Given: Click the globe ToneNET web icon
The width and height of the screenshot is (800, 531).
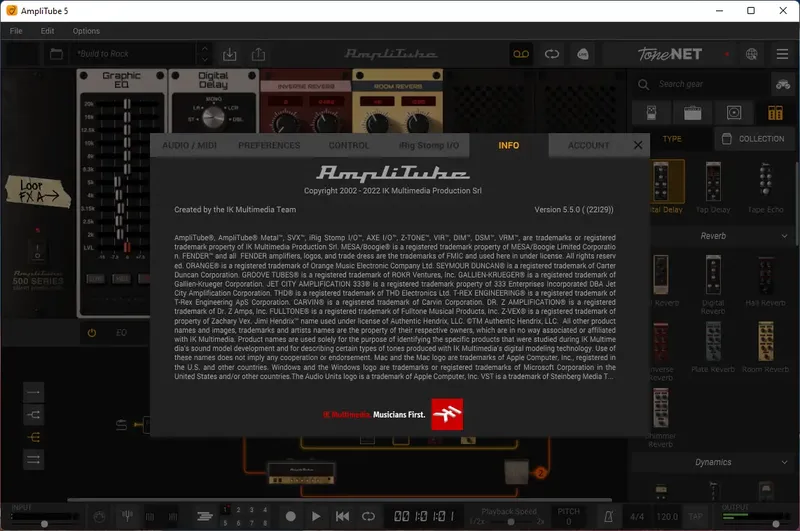Looking at the screenshot, I should [x=752, y=54].
